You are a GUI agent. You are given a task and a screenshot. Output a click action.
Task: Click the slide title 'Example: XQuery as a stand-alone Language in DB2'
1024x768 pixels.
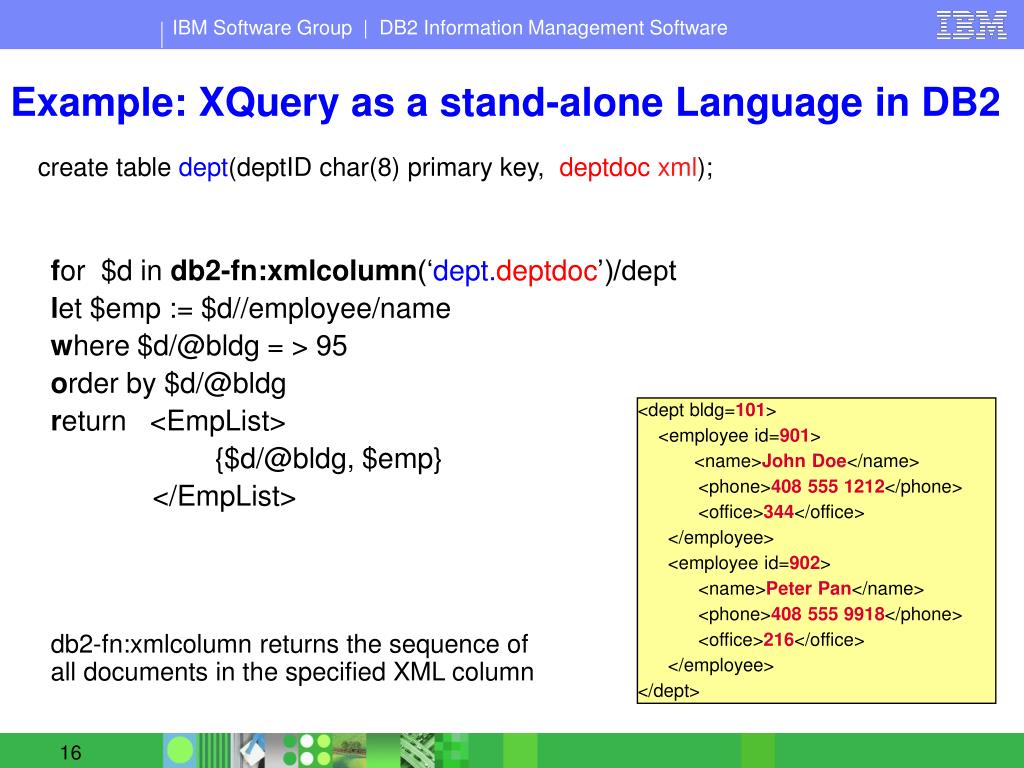click(505, 103)
